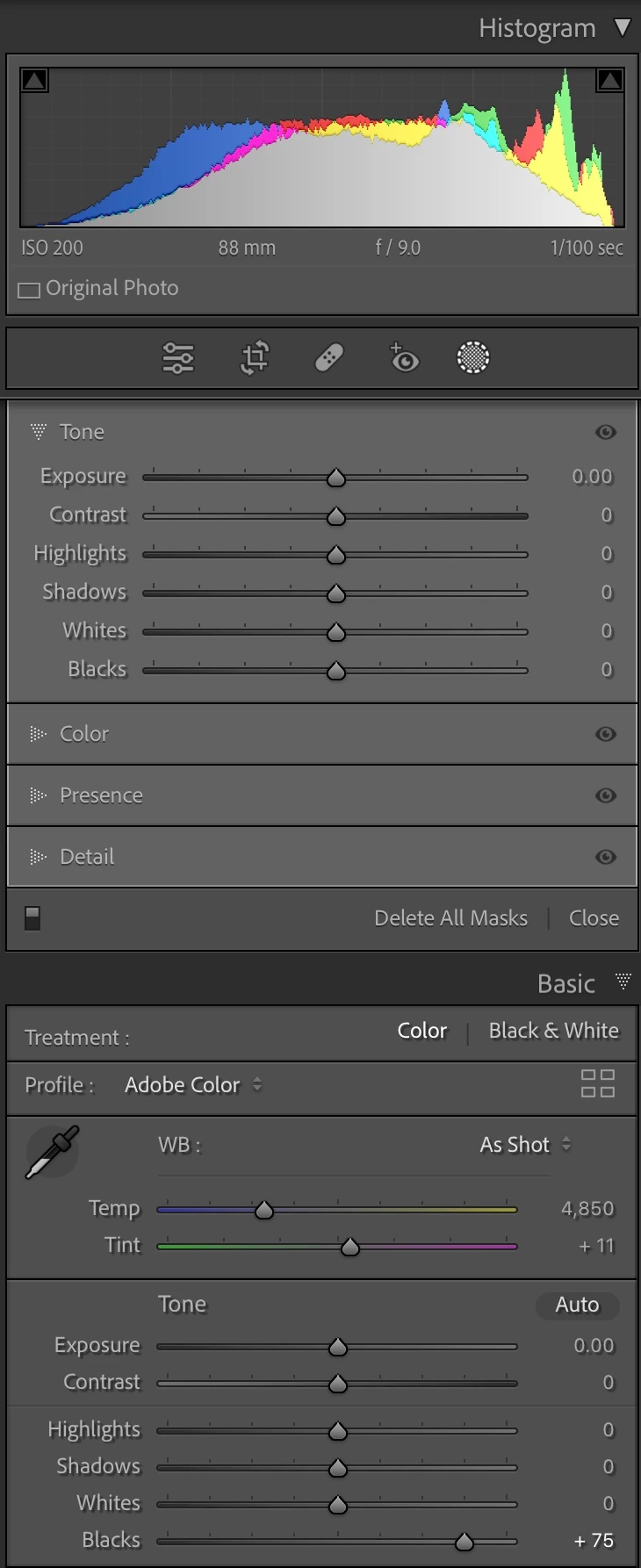Toggle highlight clipping indicator in histogram

click(609, 81)
